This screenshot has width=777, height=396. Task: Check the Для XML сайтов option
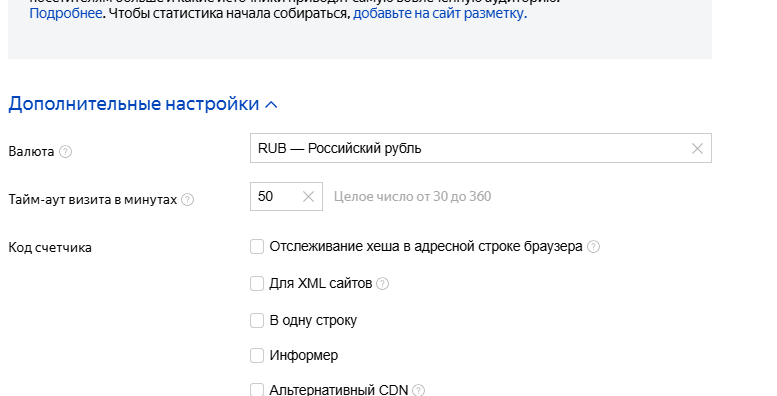(257, 283)
